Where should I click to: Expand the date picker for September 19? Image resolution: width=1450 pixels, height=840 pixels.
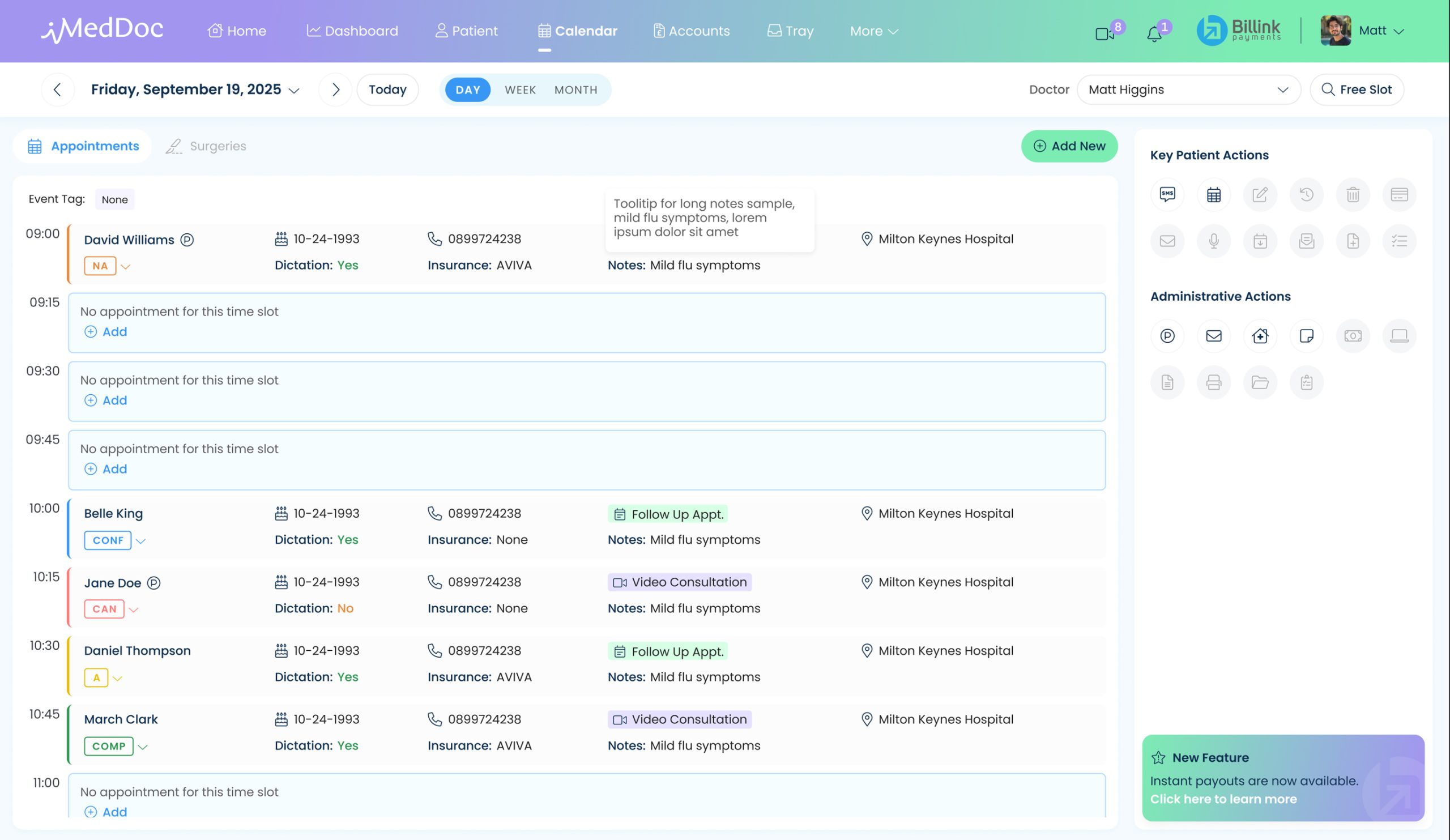pyautogui.click(x=295, y=89)
